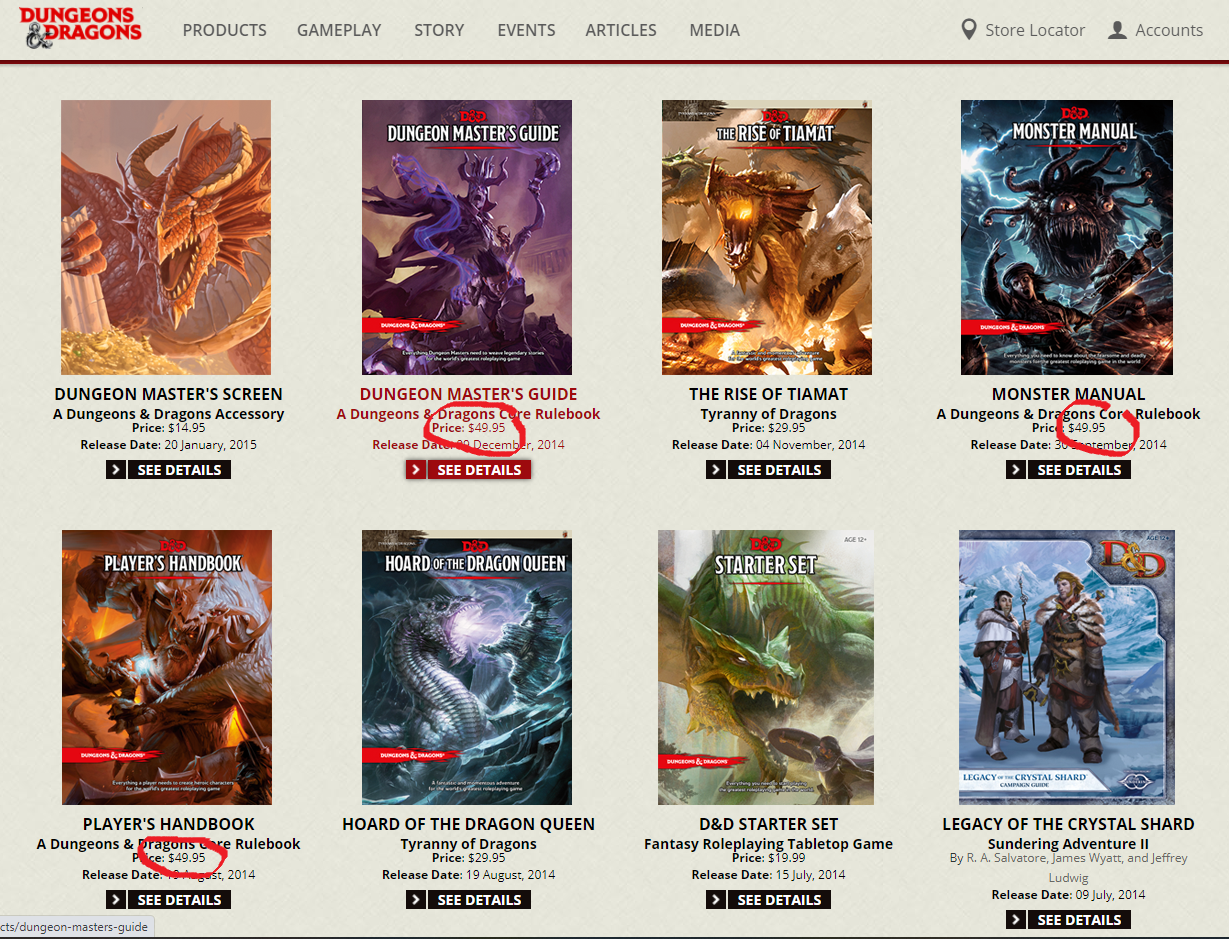Viewport: 1229px width, 939px height.
Task: Select the D&D Starter Set cover image
Action: pos(764,667)
